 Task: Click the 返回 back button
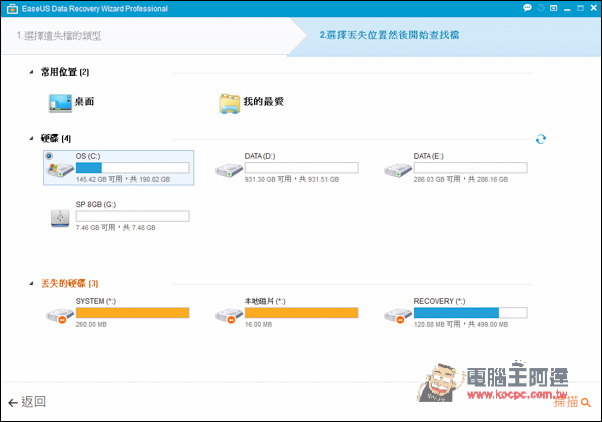coord(27,402)
